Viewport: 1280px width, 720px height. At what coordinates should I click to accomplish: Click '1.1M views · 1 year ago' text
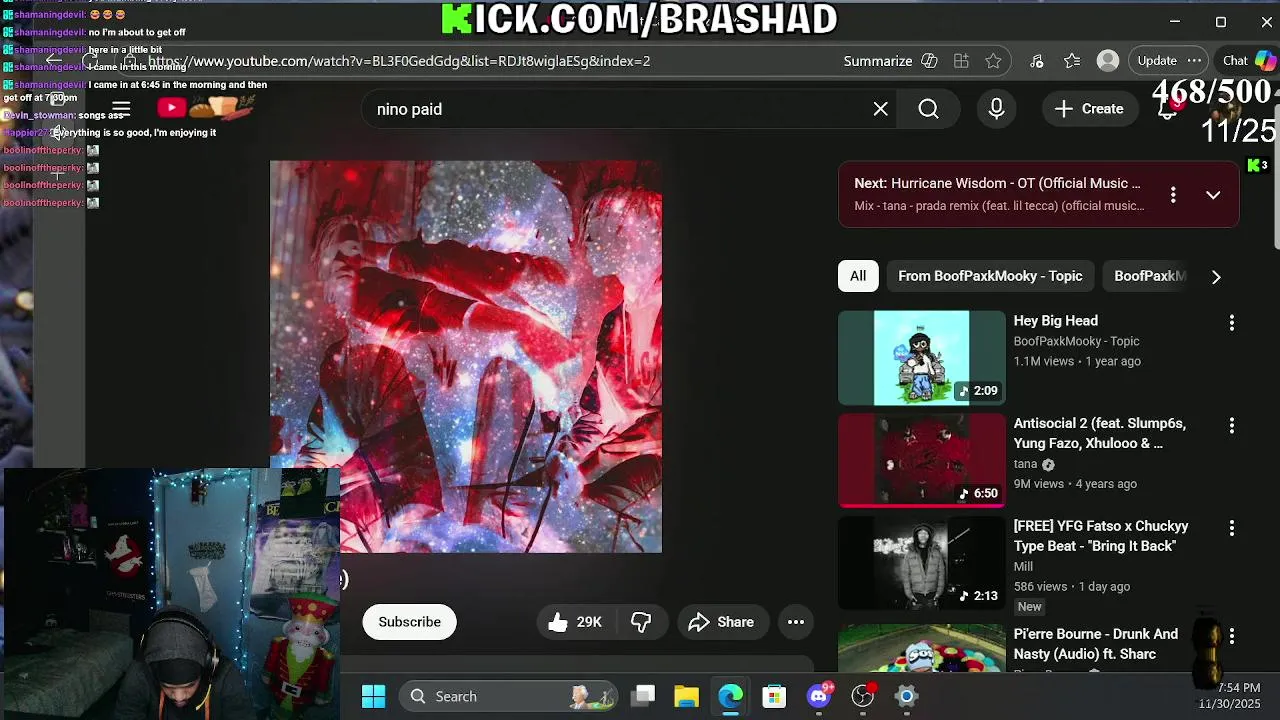point(1077,361)
